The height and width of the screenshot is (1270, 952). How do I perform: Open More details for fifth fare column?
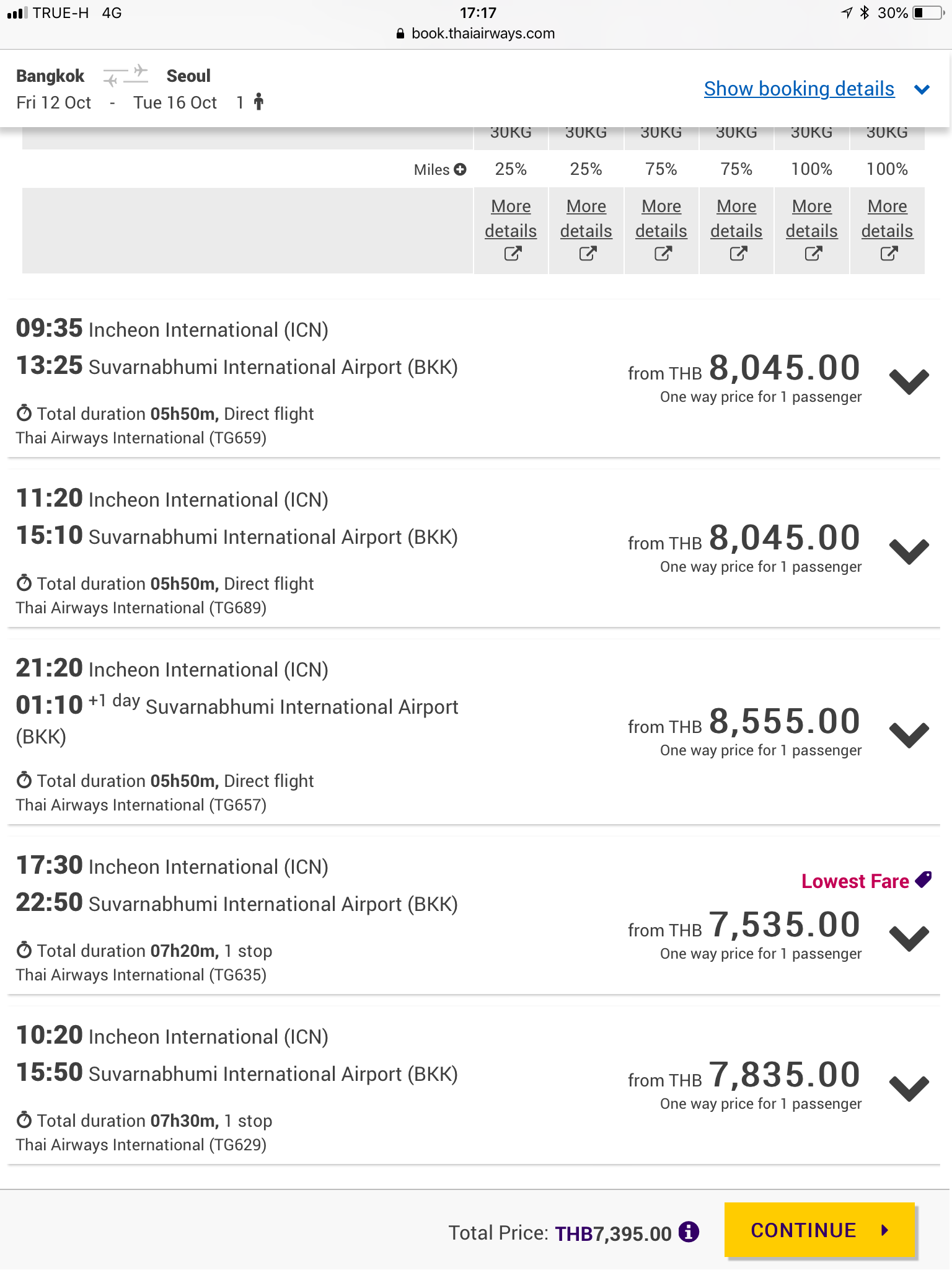[812, 218]
